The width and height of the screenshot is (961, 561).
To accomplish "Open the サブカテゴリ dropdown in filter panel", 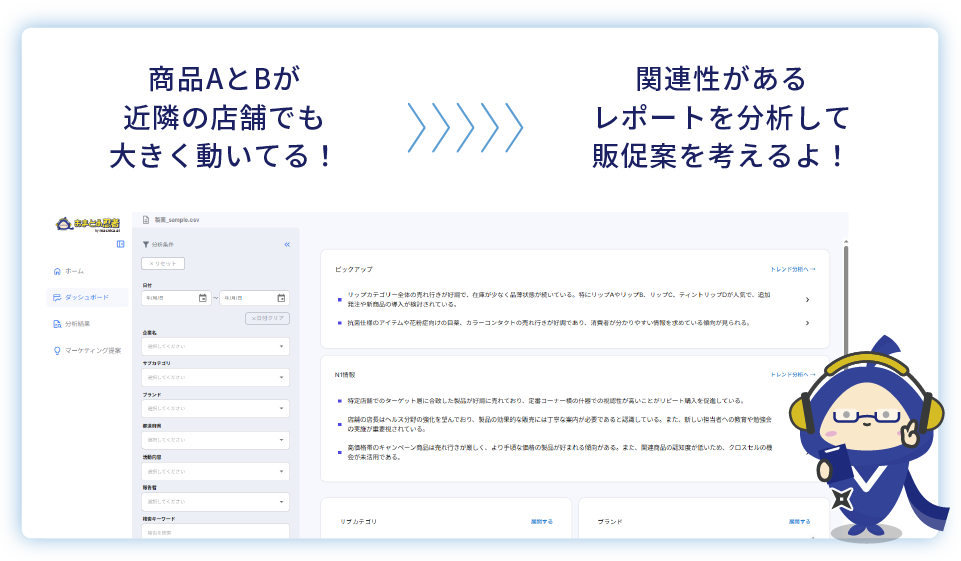I will click(x=215, y=377).
